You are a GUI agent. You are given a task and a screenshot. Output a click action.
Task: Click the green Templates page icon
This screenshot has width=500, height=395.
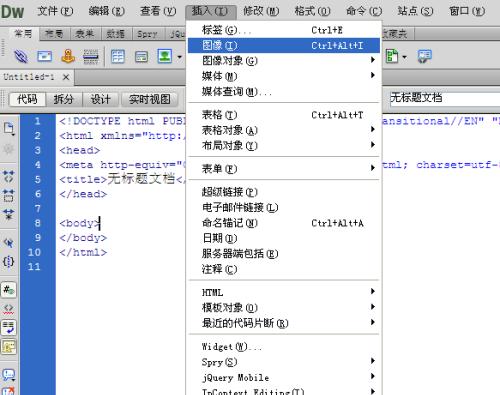[392, 56]
